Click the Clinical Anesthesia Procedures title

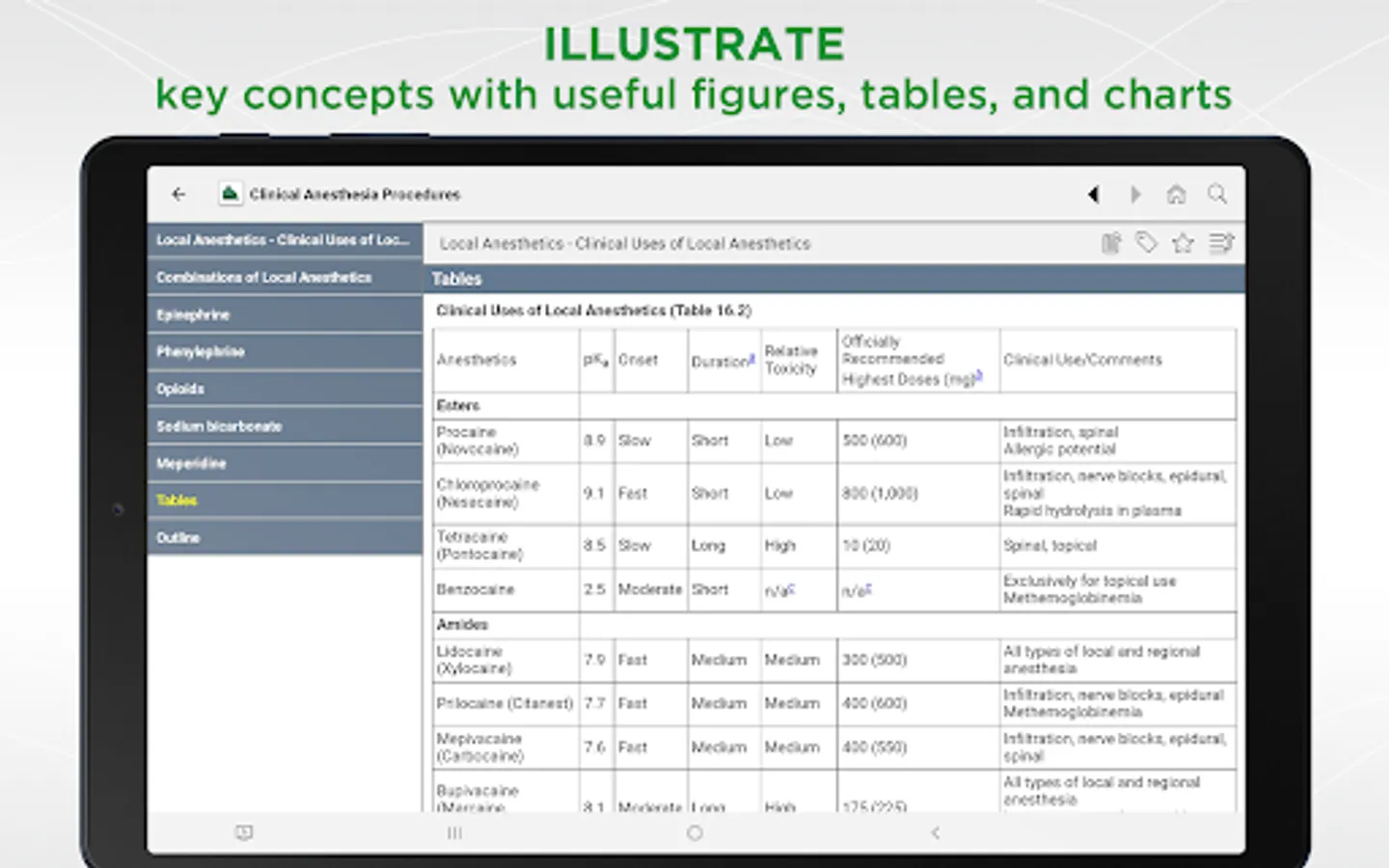click(355, 194)
